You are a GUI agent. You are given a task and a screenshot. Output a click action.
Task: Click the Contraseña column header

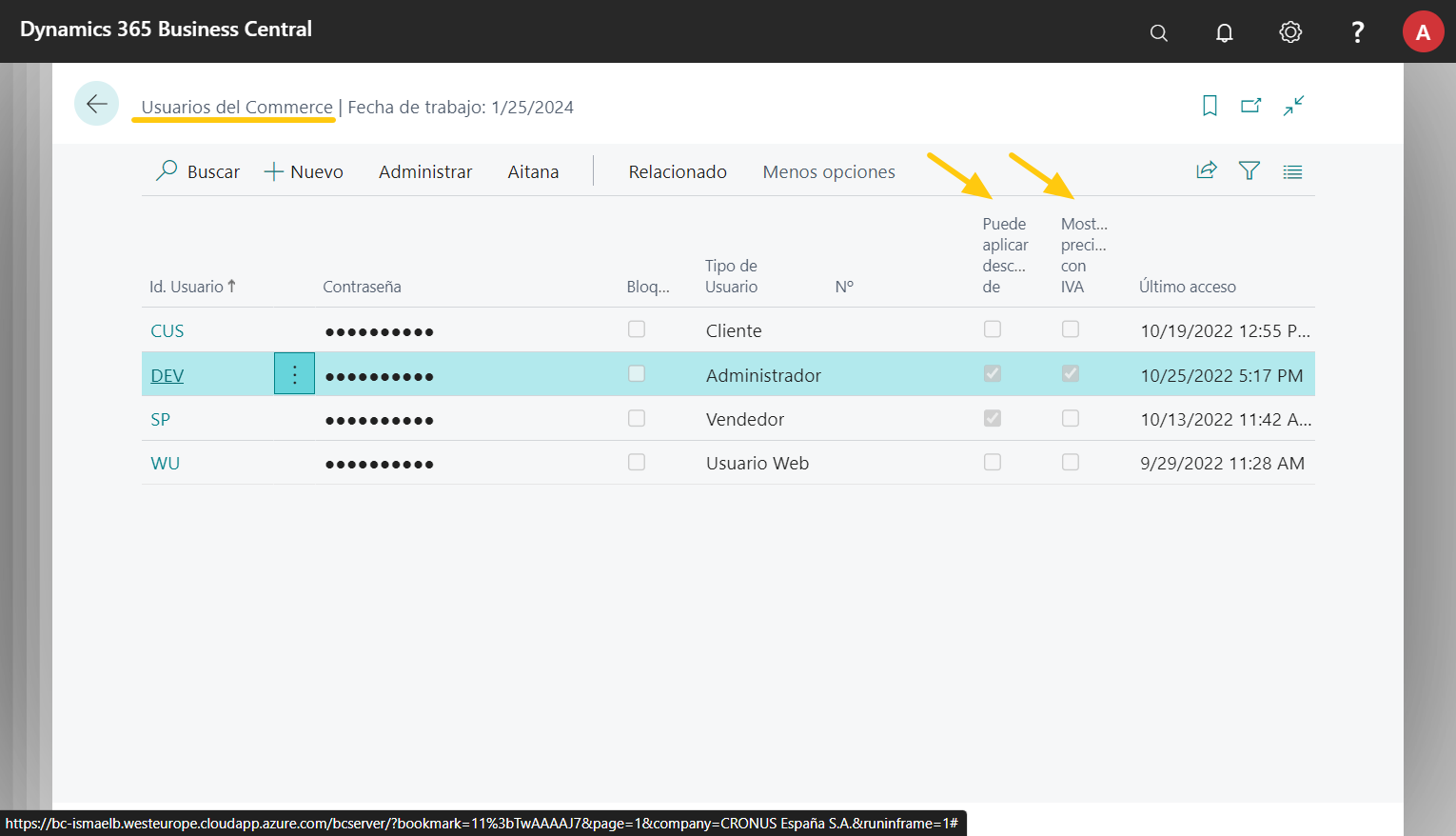(362, 287)
